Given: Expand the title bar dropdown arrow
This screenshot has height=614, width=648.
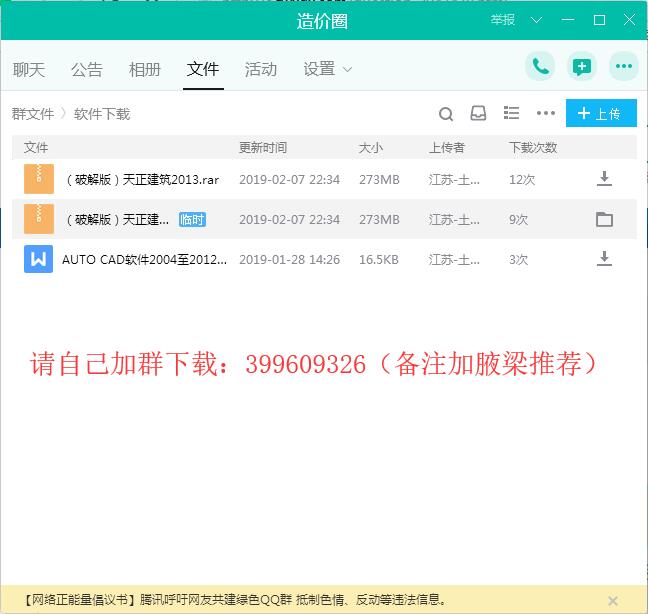Looking at the screenshot, I should (536, 20).
